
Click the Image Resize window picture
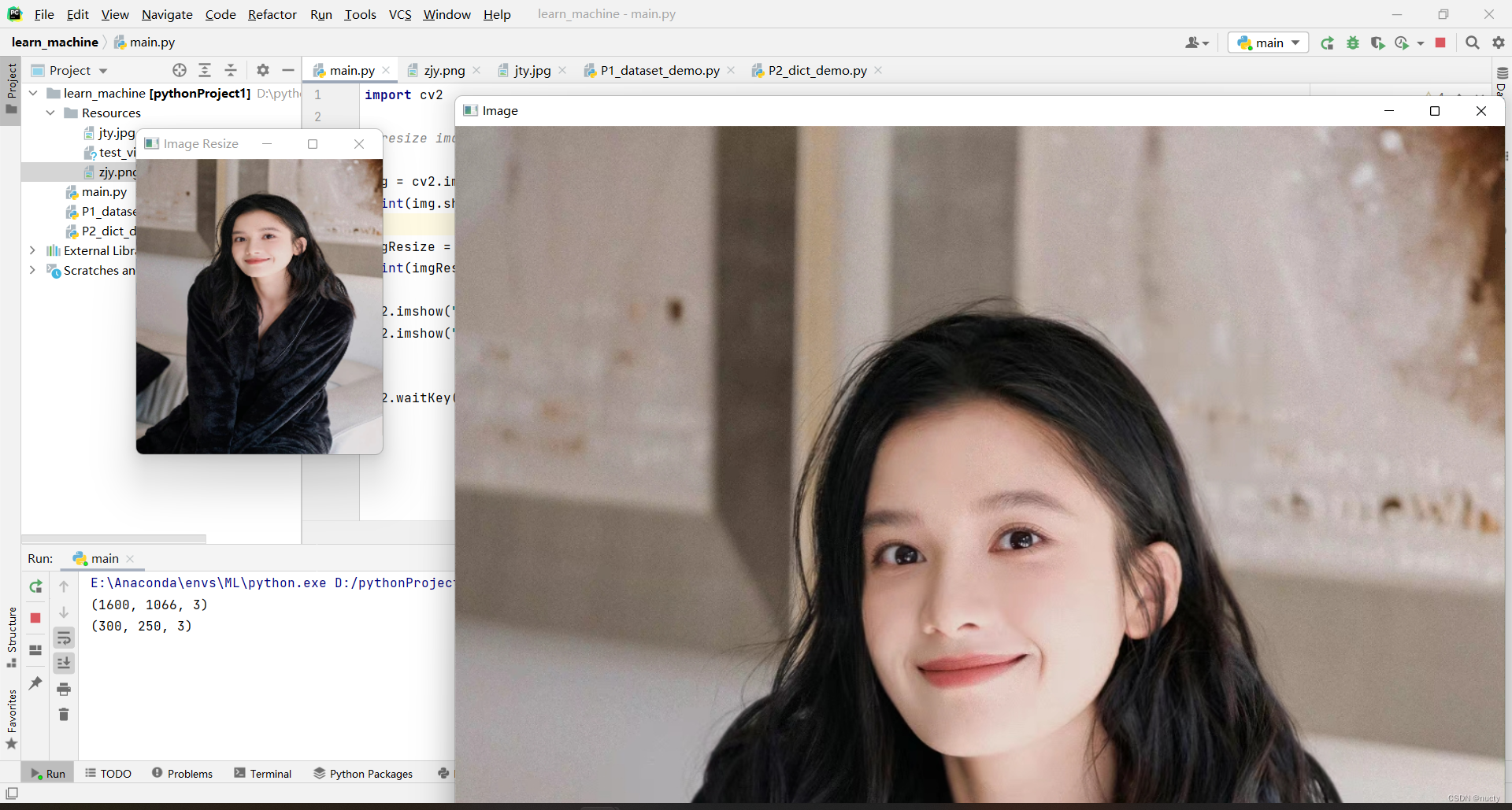pos(259,306)
